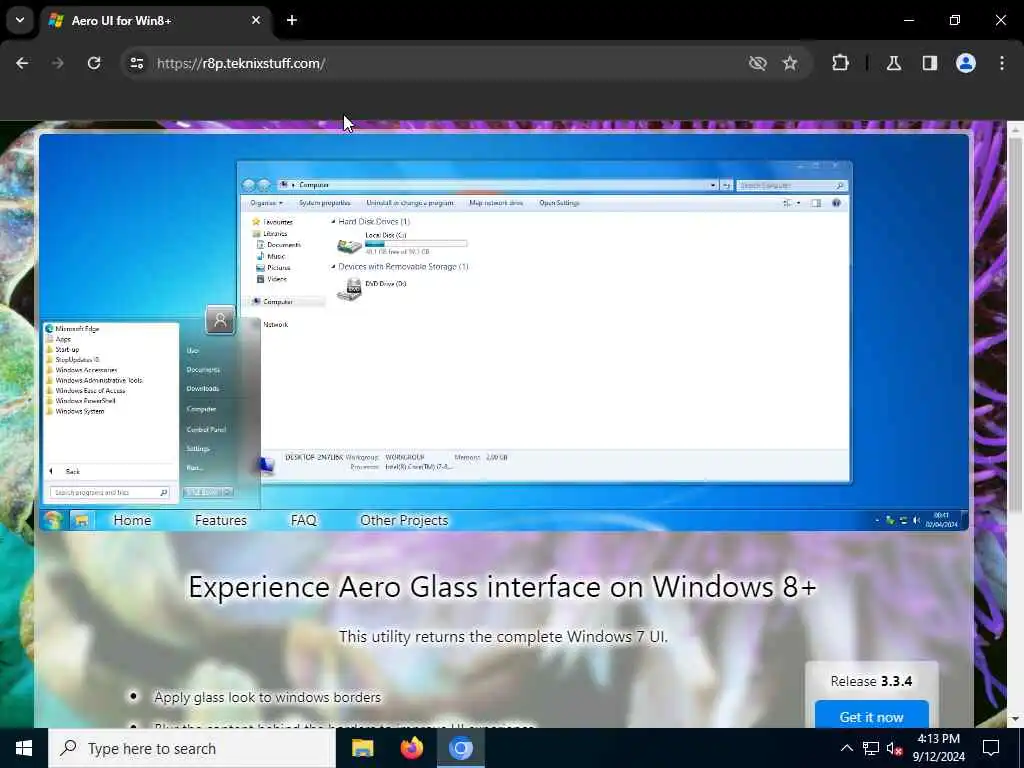The height and width of the screenshot is (768, 1024).
Task: Select the Aero UI for Win8+ tab
Action: (155, 21)
